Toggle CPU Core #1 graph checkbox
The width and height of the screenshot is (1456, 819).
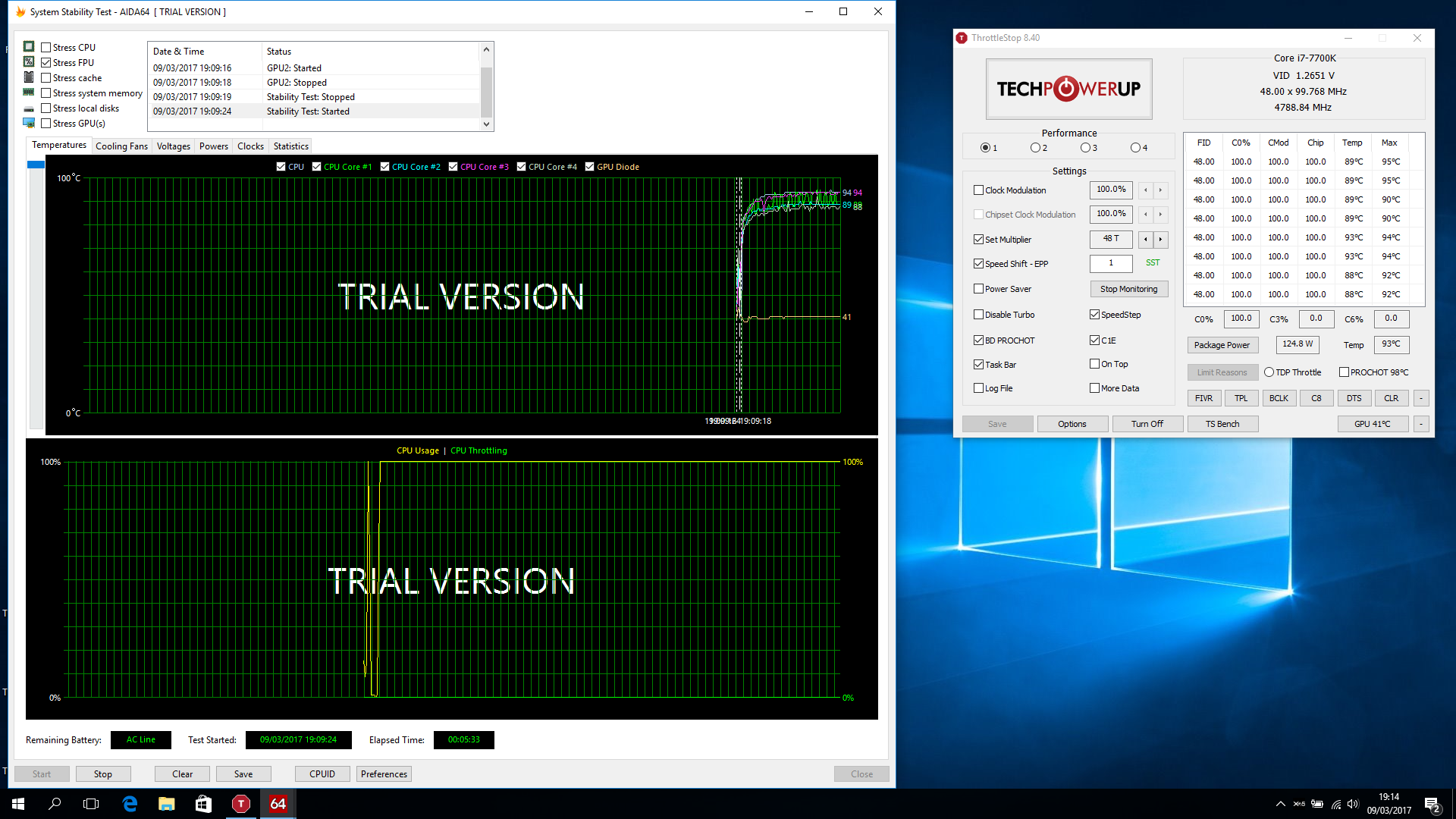click(x=317, y=167)
